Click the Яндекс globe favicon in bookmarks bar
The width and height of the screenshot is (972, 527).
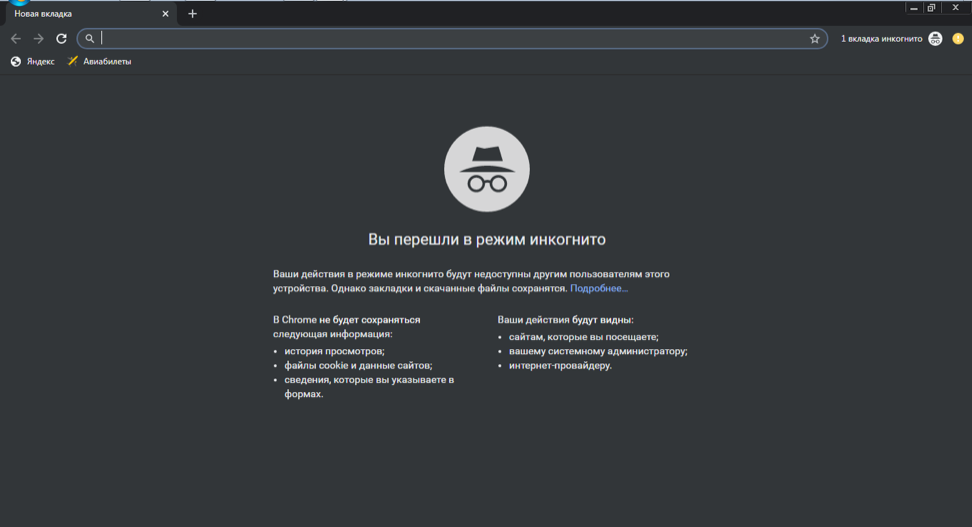(x=16, y=61)
